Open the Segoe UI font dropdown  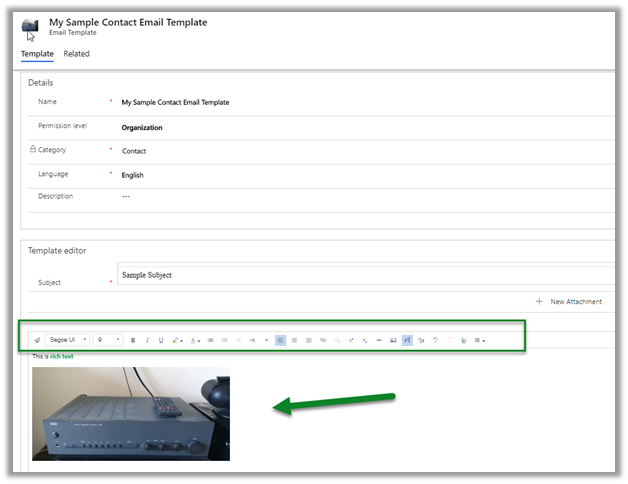pyautogui.click(x=67, y=340)
